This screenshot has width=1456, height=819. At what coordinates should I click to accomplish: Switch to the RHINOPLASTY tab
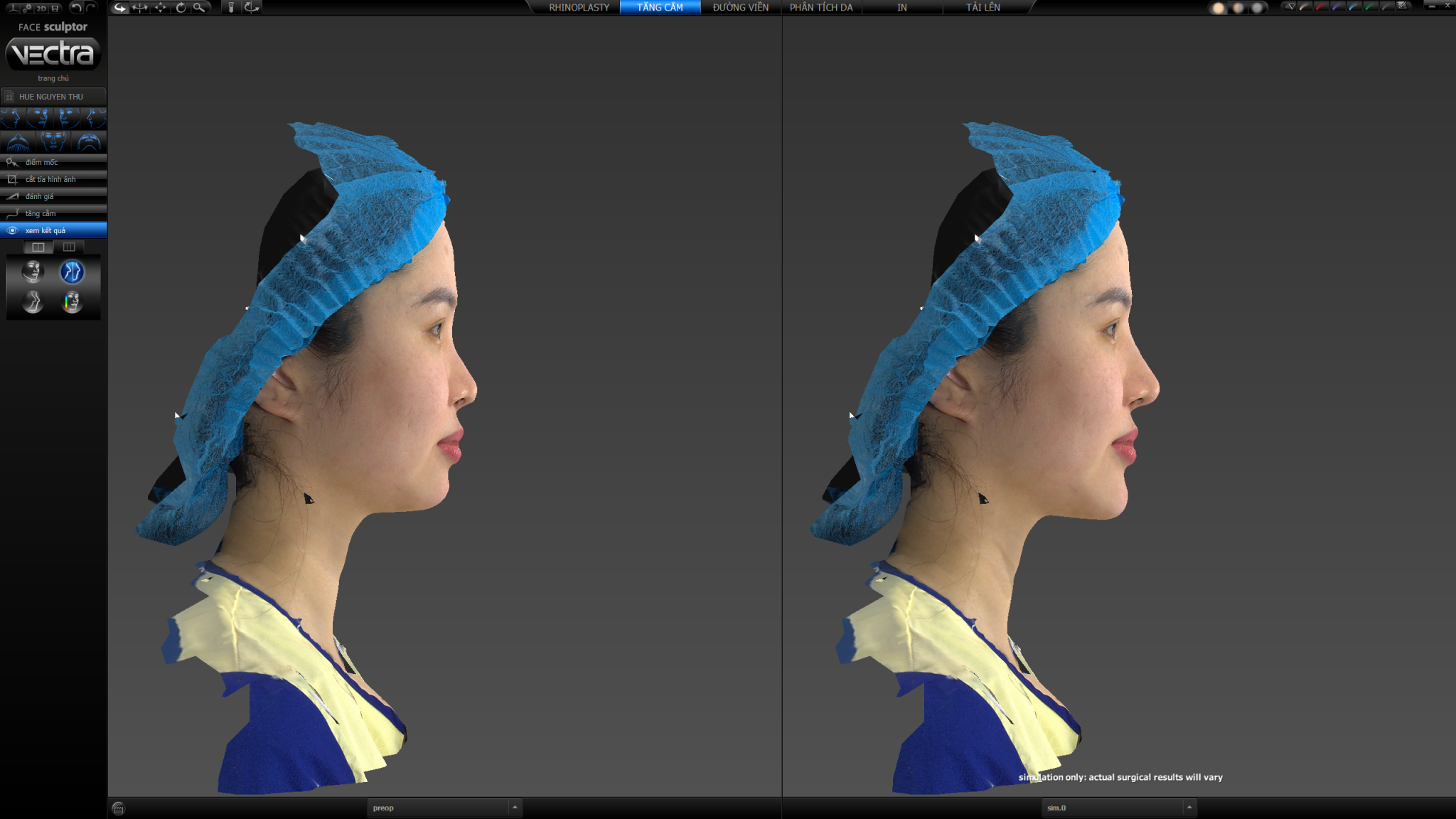pos(579,8)
